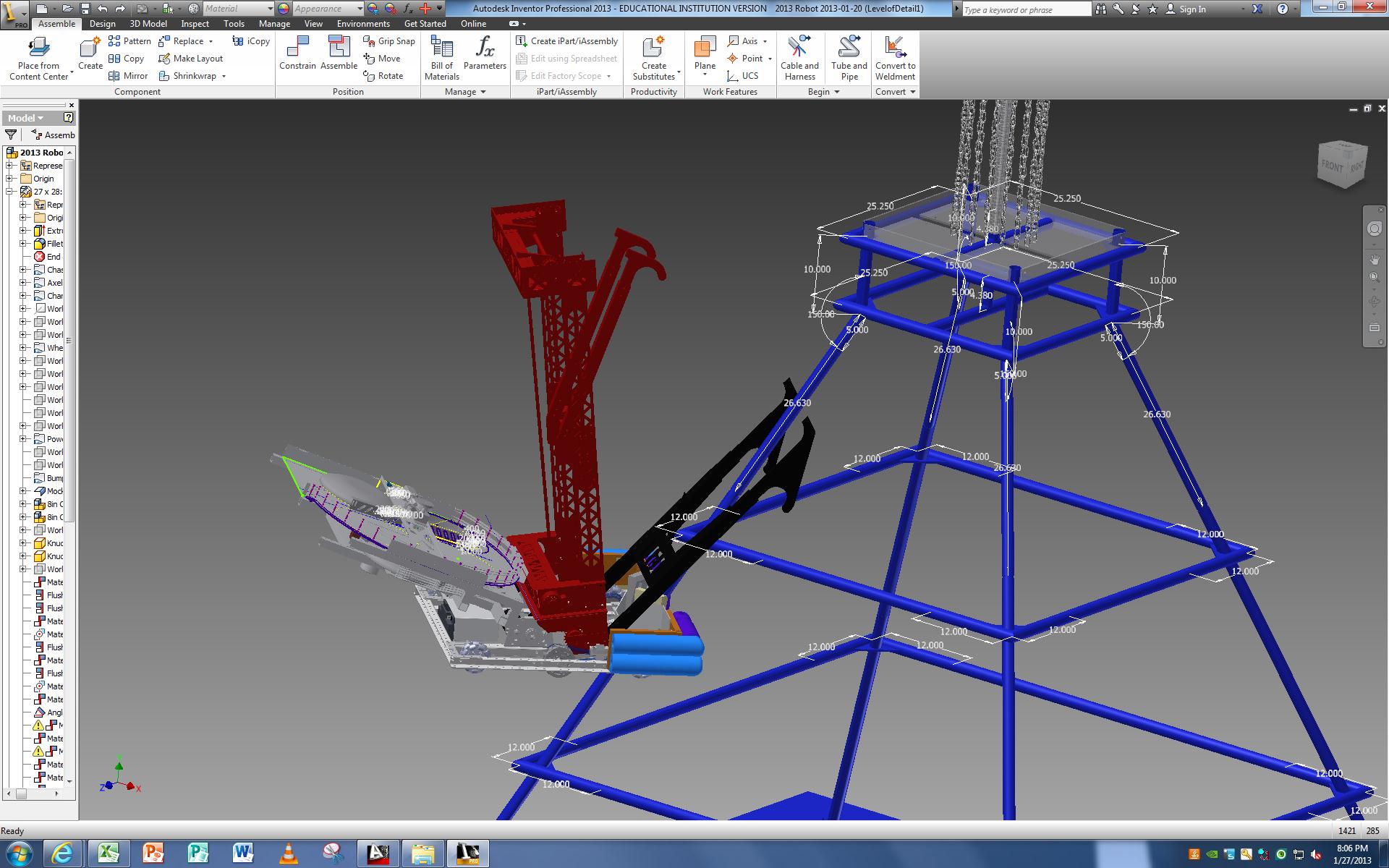Select the iCopy tool
The width and height of the screenshot is (1389, 868).
click(251, 41)
